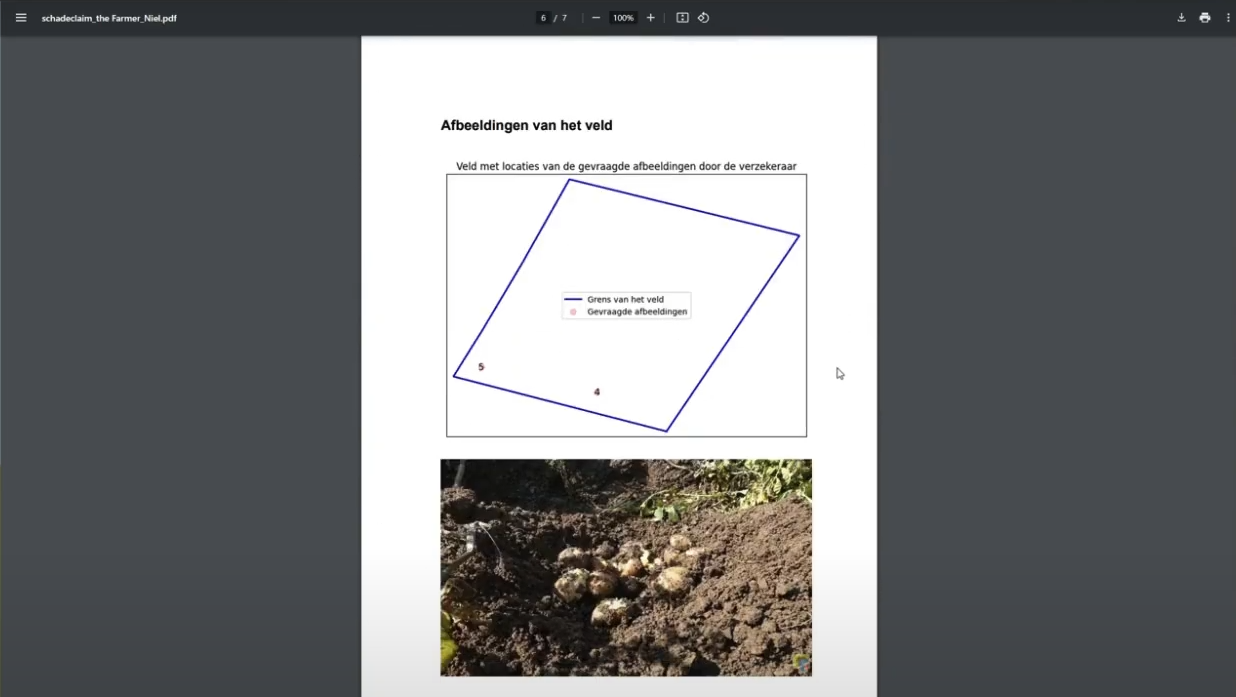Print the document
Viewport: 1236px width, 697px height.
coord(1204,17)
